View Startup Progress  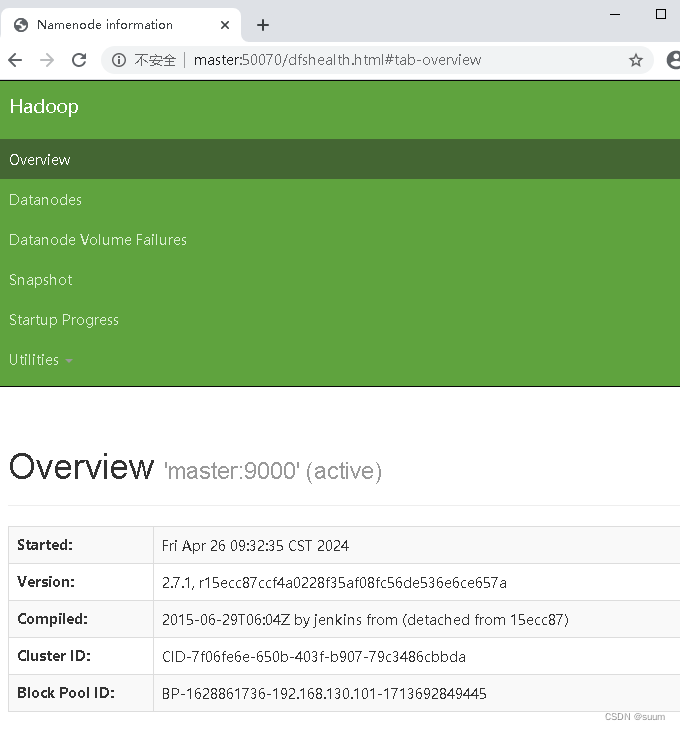[64, 320]
